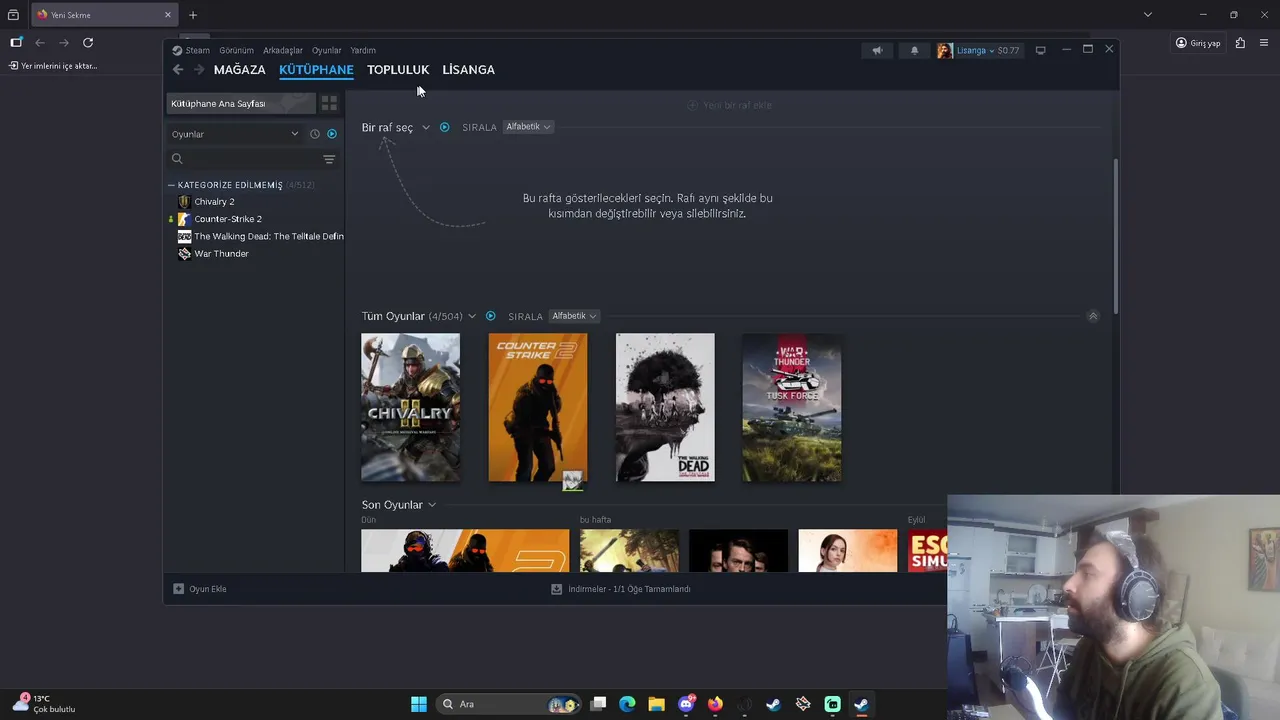Collapse the KATEGORİZE EDİLMEMİŞ group
The image size is (1280, 720).
(171, 185)
